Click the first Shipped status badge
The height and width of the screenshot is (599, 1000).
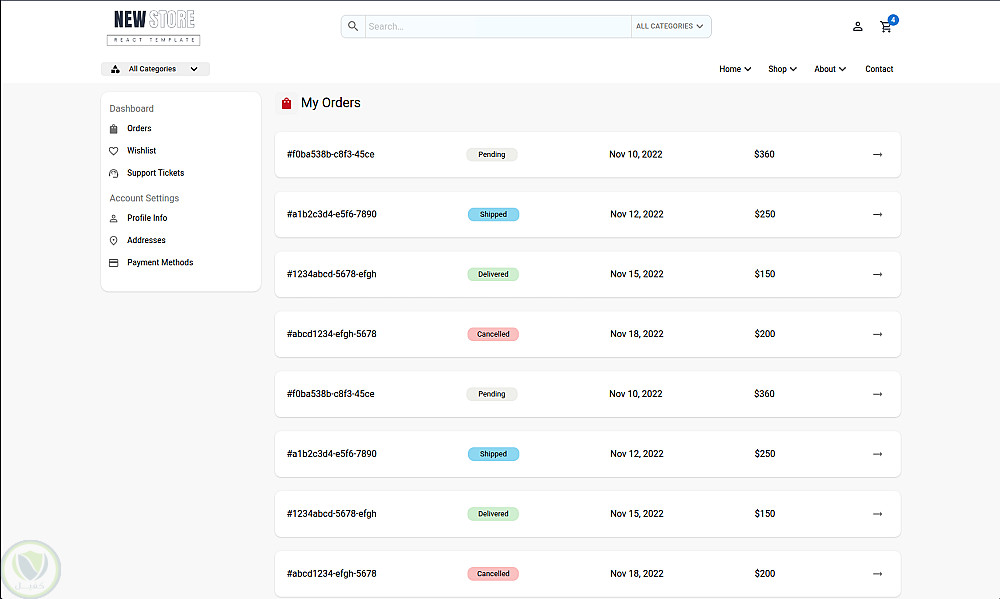pos(494,214)
